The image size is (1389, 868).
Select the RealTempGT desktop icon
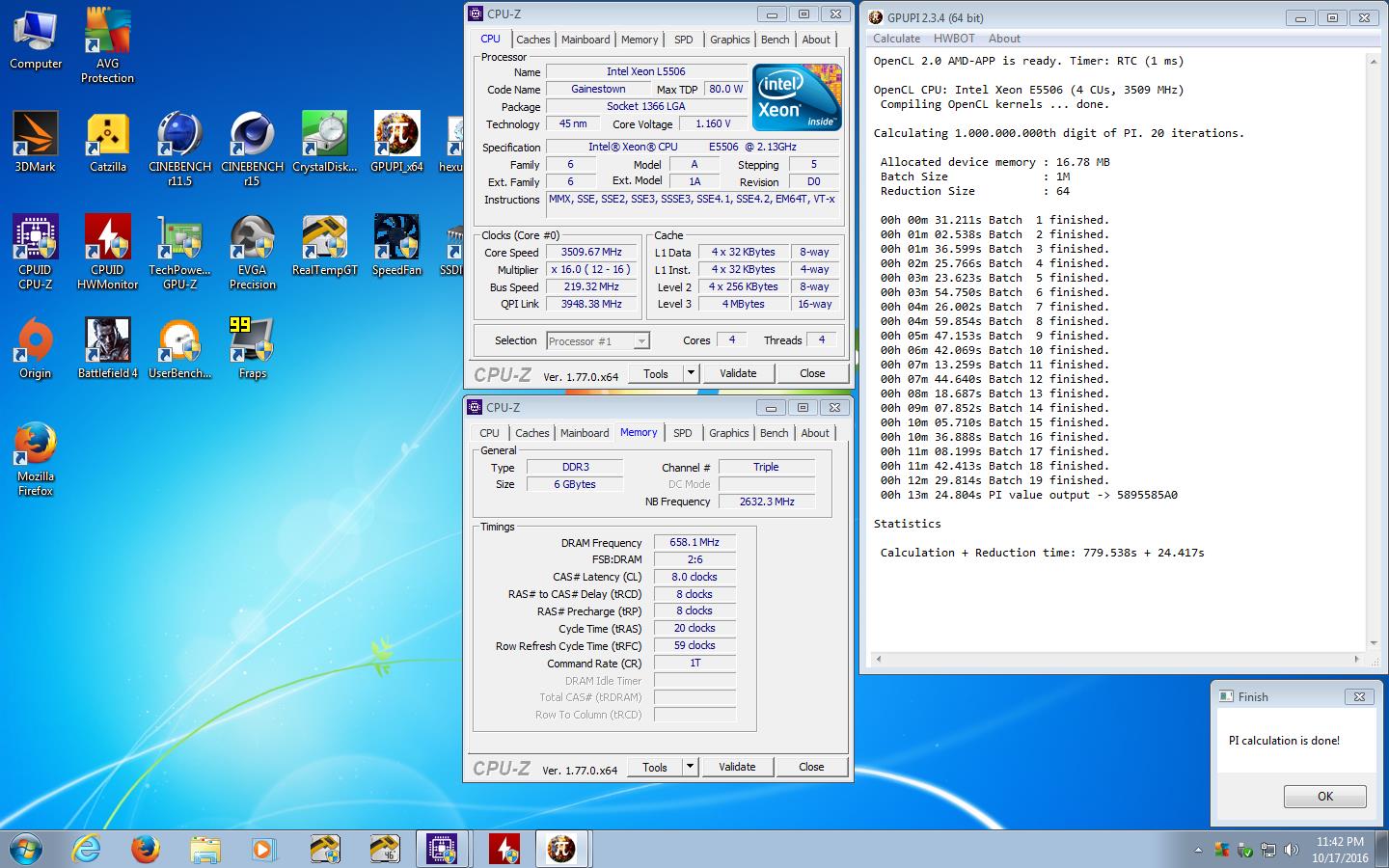point(324,245)
